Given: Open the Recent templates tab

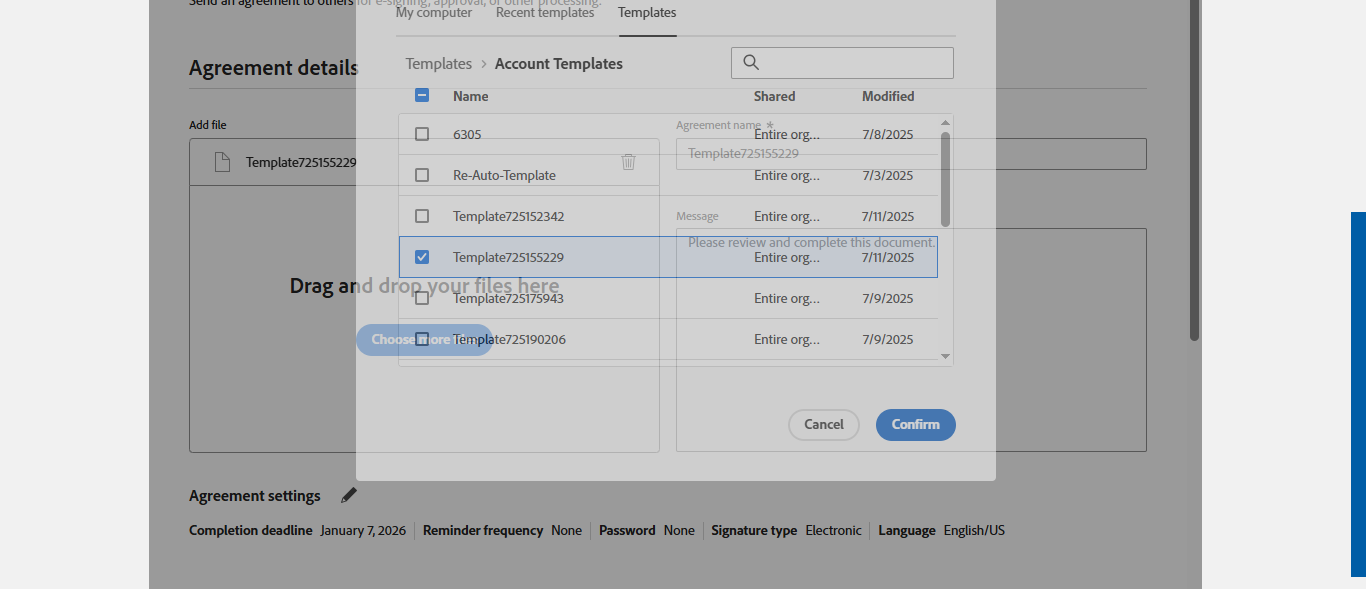Looking at the screenshot, I should pyautogui.click(x=545, y=13).
